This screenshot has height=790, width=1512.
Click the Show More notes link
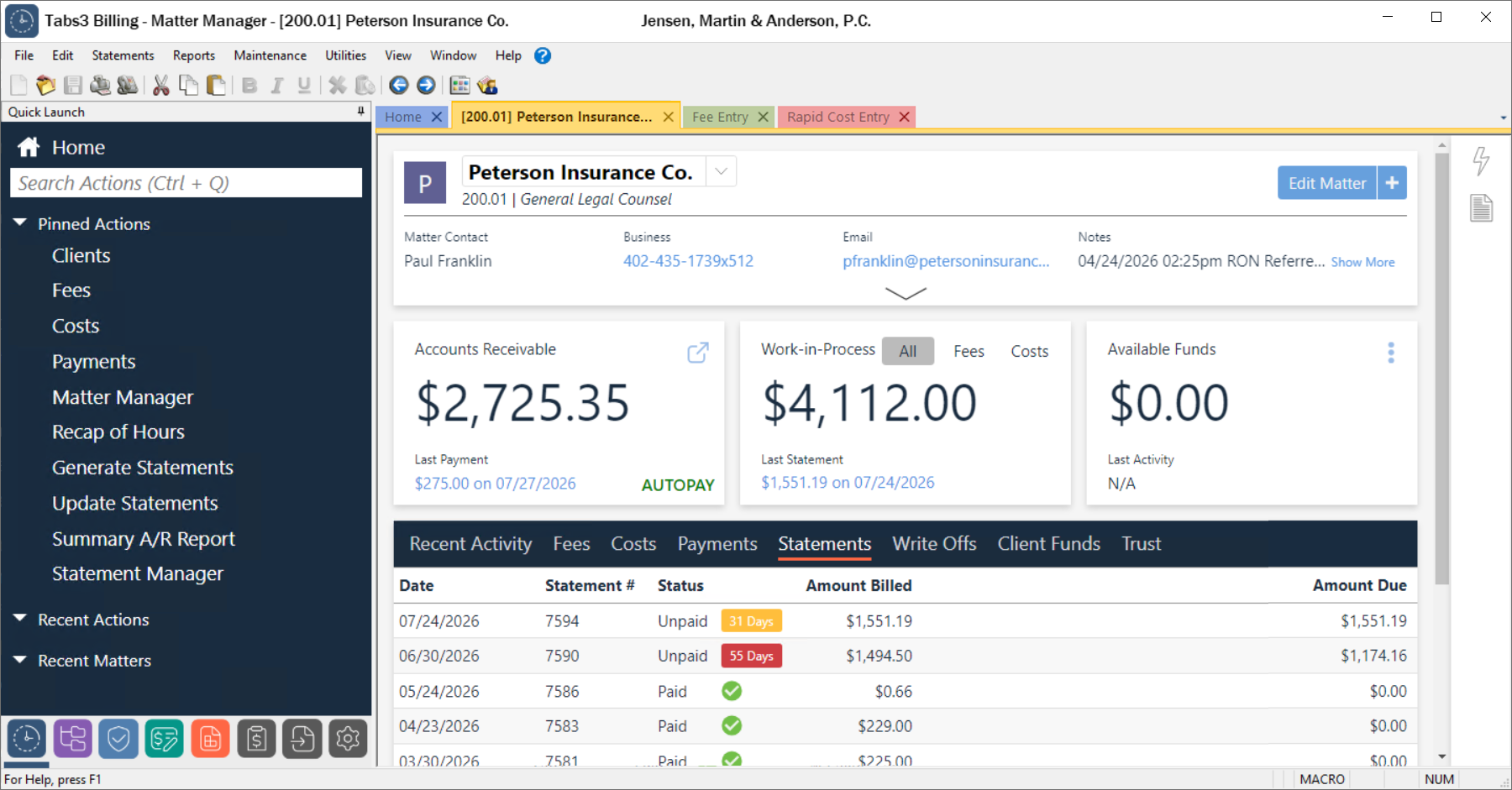click(x=1362, y=262)
